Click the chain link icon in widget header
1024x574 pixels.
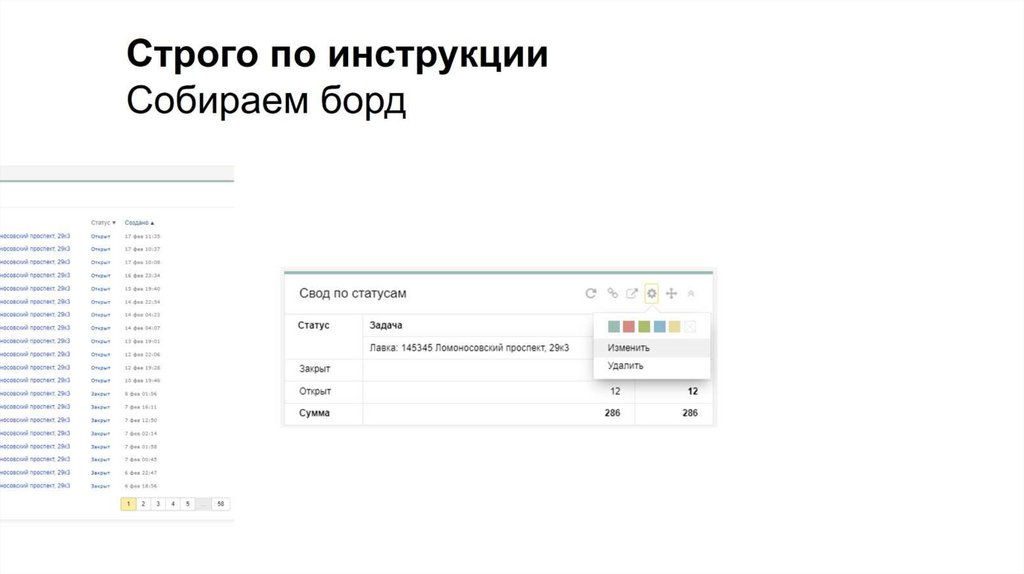(x=612, y=293)
